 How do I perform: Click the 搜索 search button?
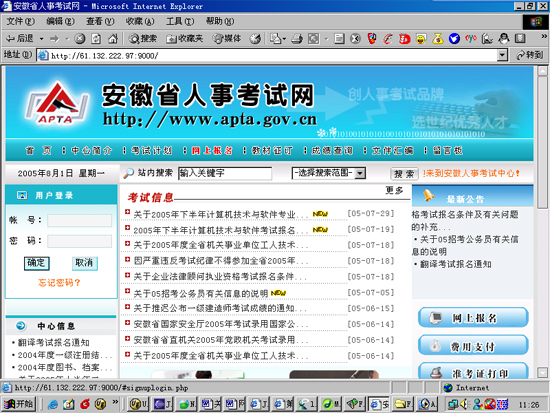(x=404, y=174)
